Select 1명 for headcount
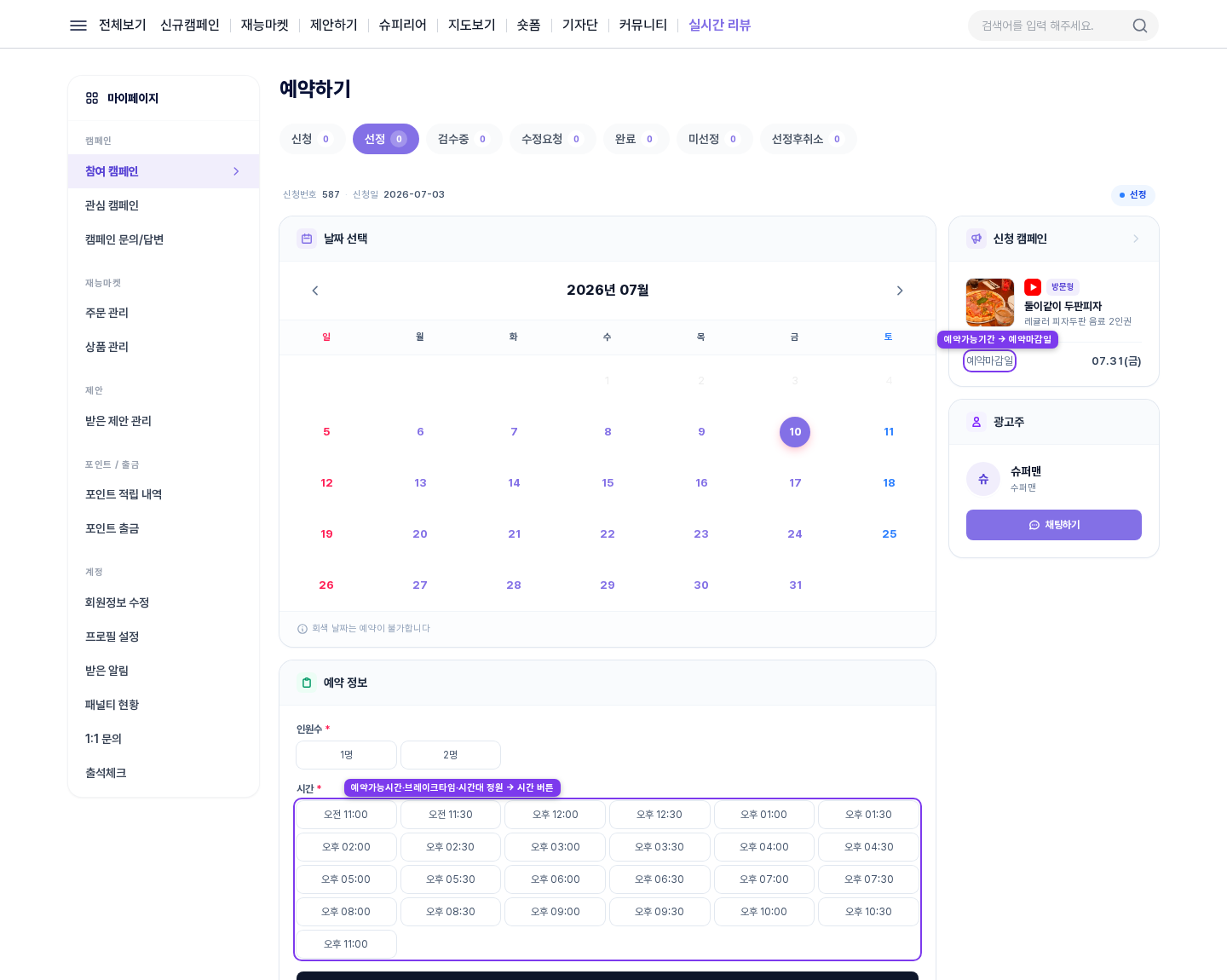The width and height of the screenshot is (1227, 980). pyautogui.click(x=346, y=755)
